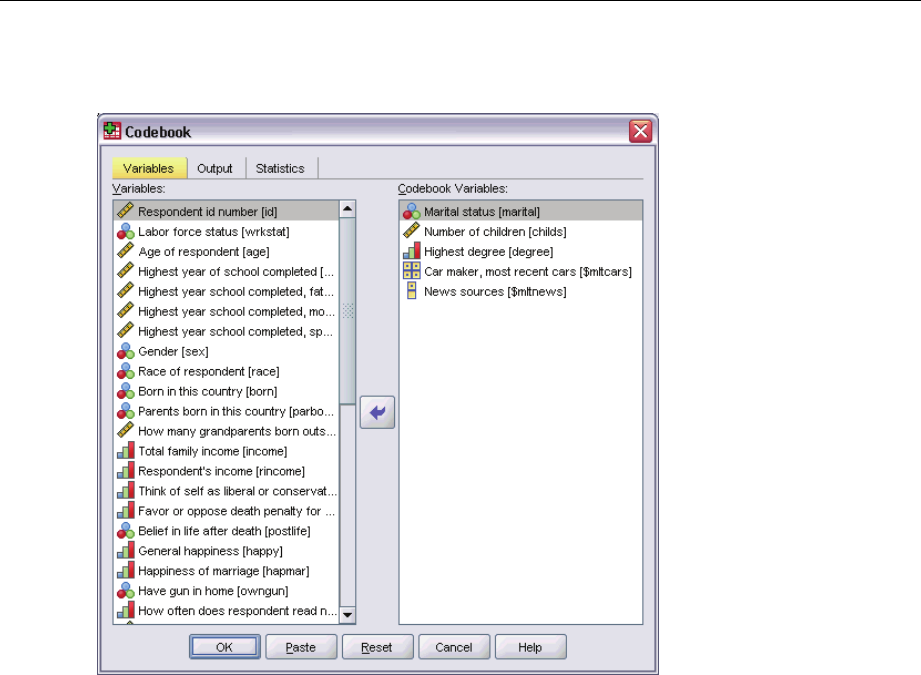Select 'Have gun in home [owngun]' text
Viewport: 921px width, 675px height.
pyautogui.click(x=213, y=591)
